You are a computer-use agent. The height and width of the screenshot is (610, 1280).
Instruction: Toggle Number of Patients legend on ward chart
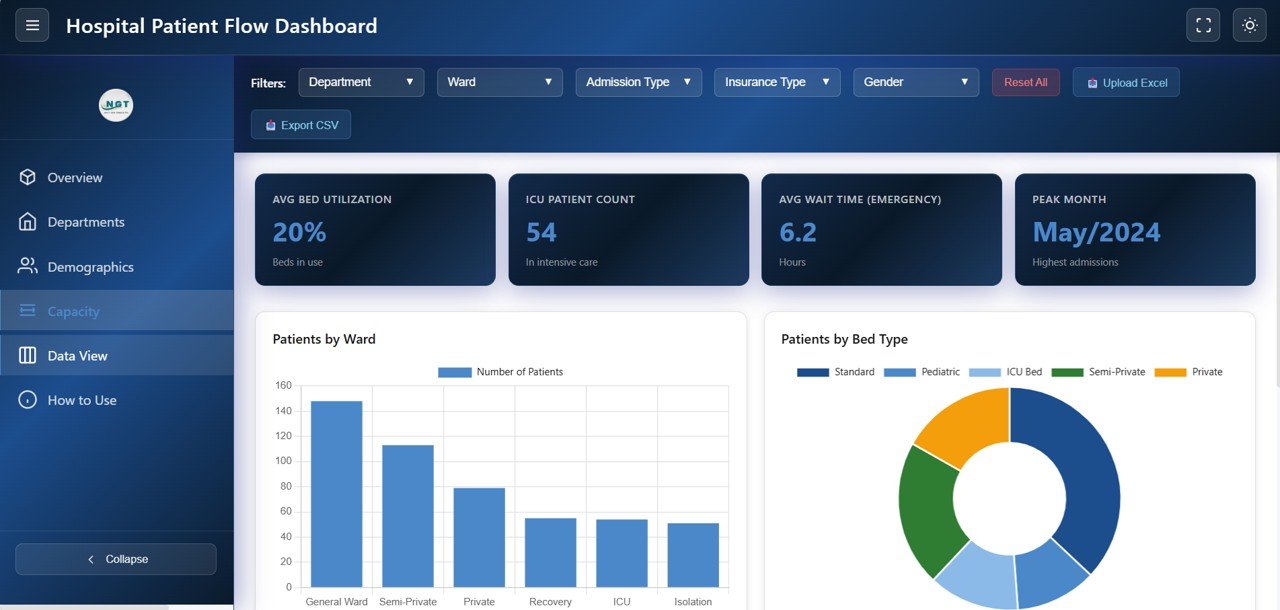point(500,371)
